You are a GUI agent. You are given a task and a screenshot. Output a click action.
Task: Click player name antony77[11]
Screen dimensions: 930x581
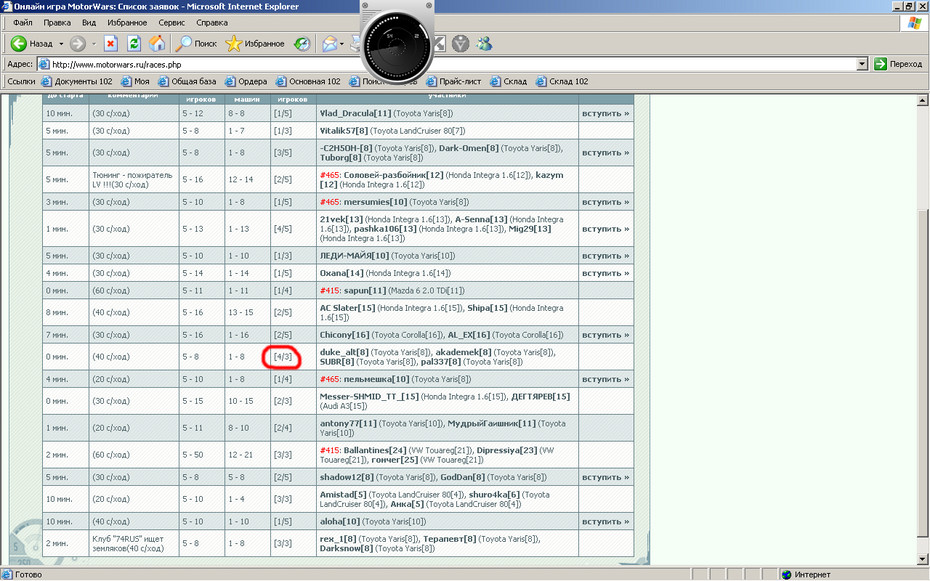[348, 423]
